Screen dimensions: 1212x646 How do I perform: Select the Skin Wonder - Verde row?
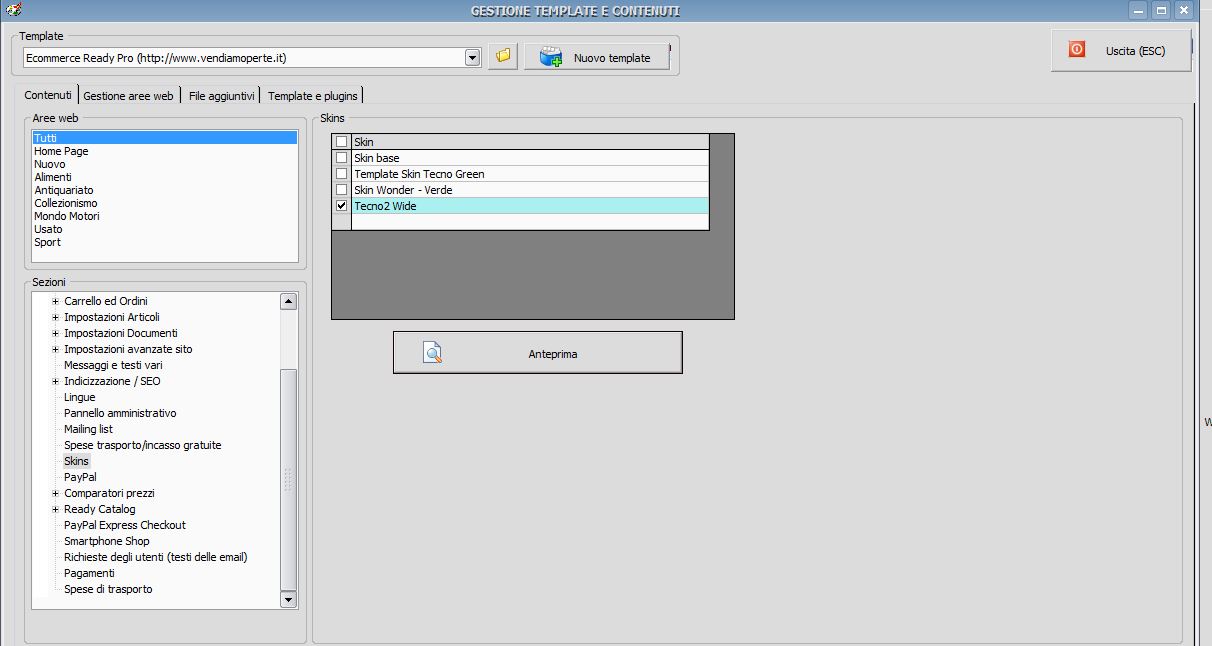(x=530, y=190)
